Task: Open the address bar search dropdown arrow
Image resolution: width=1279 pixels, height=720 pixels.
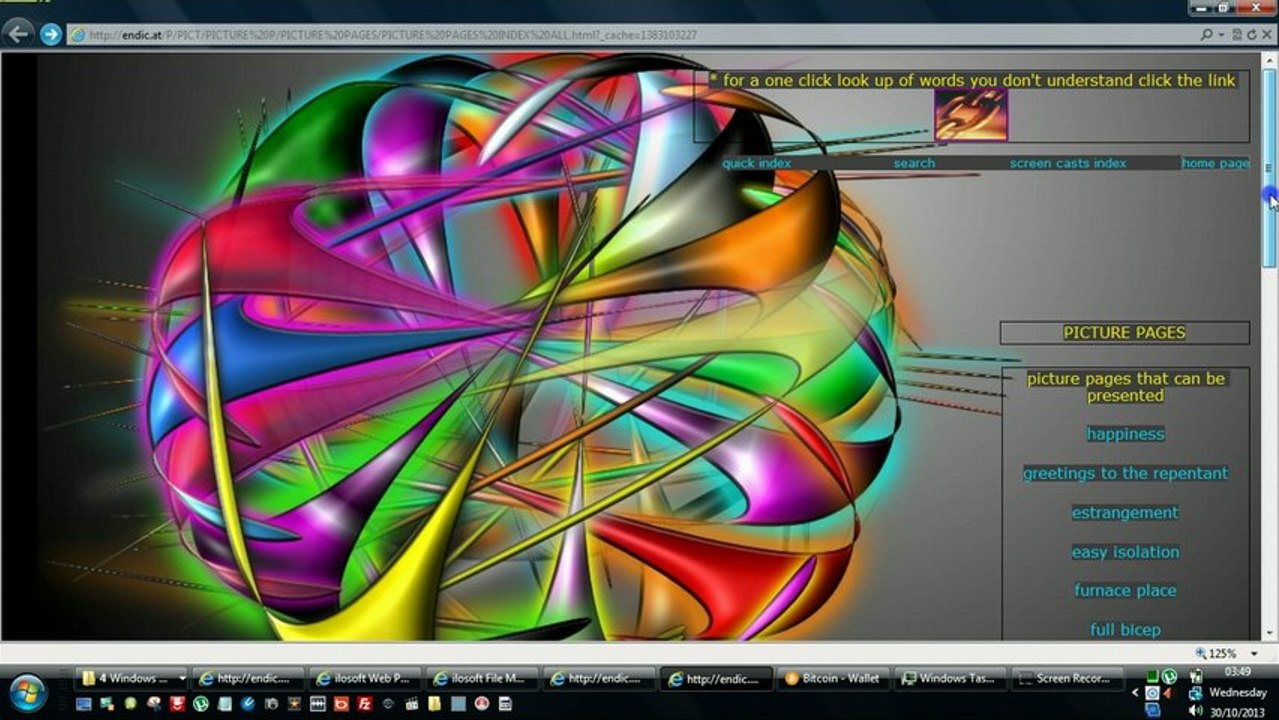Action: [1221, 35]
